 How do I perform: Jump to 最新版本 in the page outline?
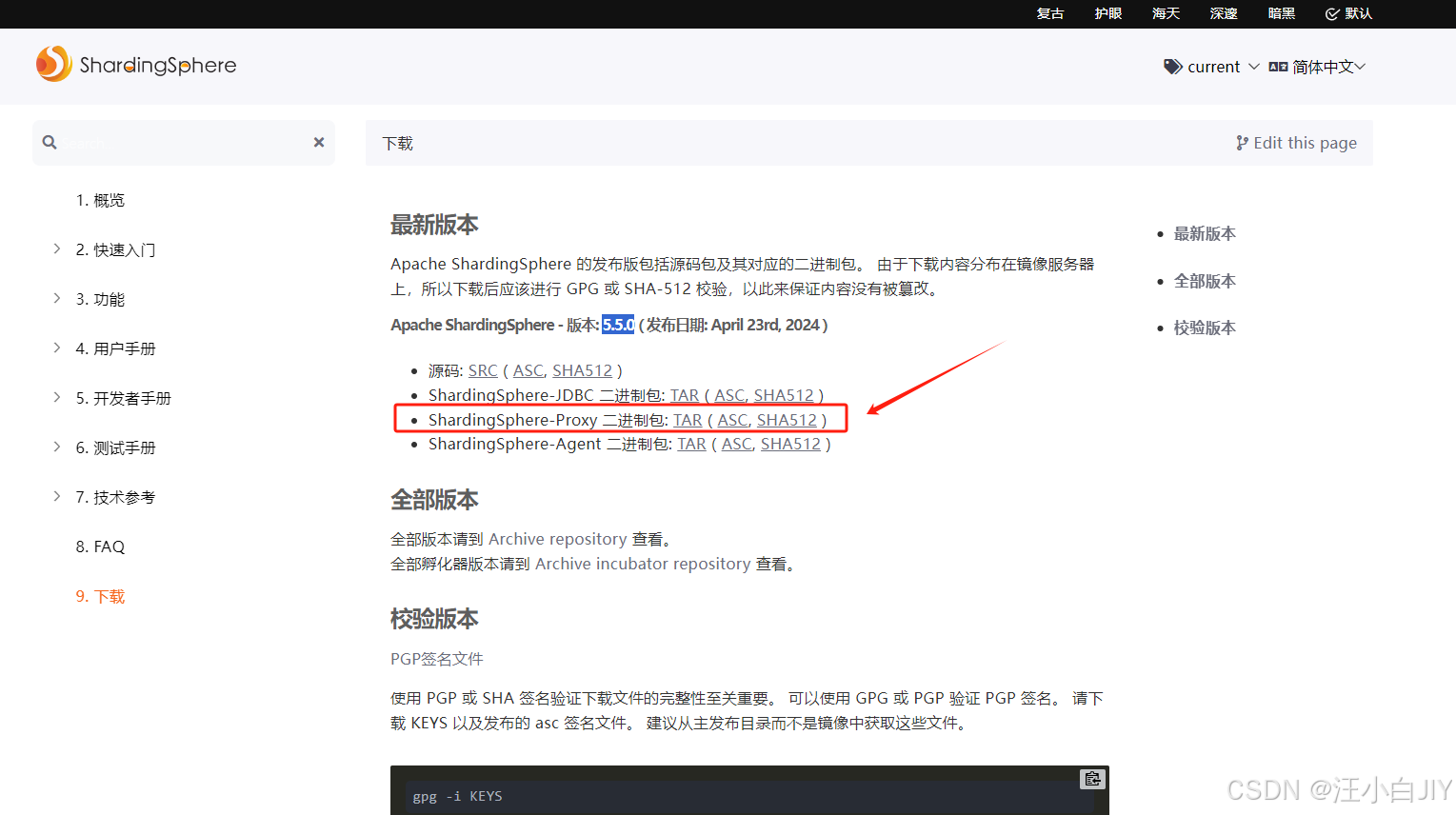tap(1205, 233)
